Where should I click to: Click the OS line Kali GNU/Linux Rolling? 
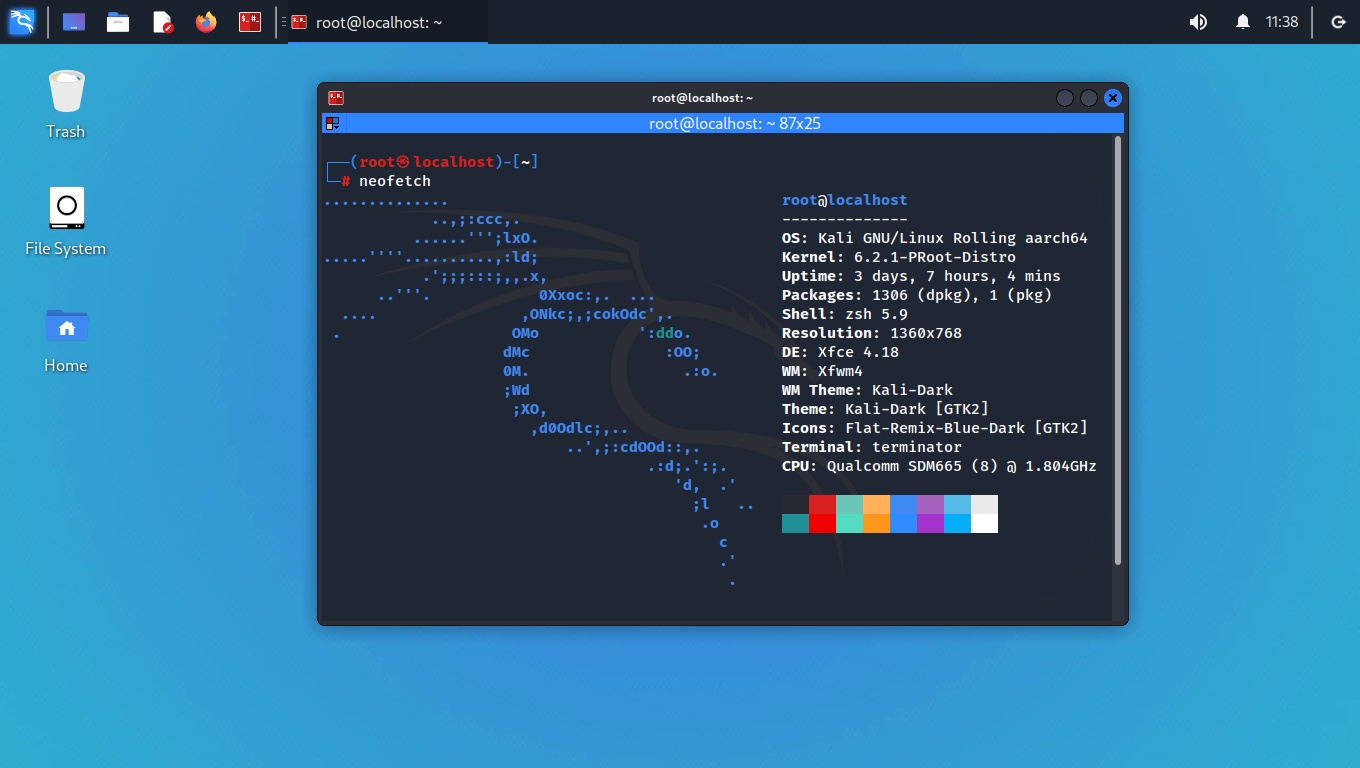coord(934,238)
